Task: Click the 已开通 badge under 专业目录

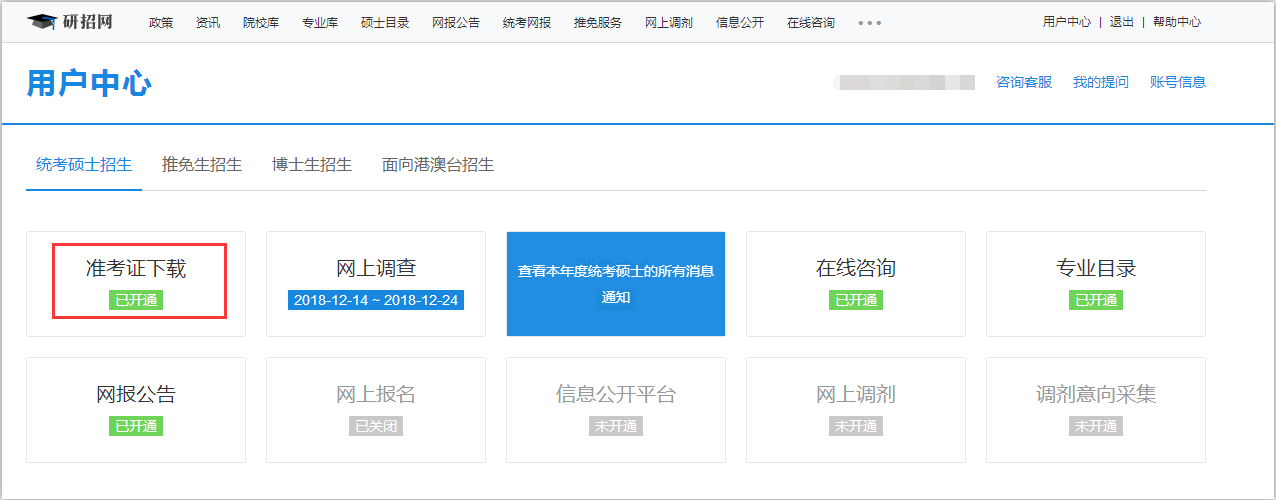Action: click(x=1096, y=300)
